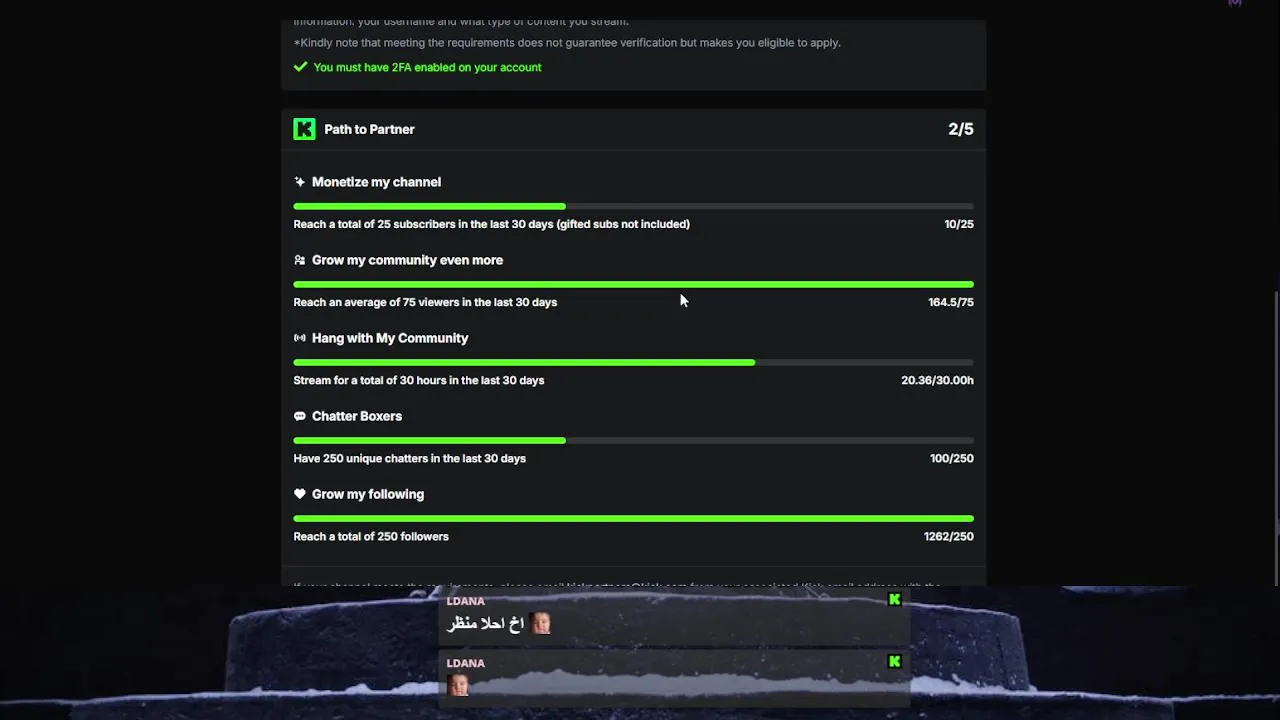Click the Path to Partner heading

(x=369, y=129)
